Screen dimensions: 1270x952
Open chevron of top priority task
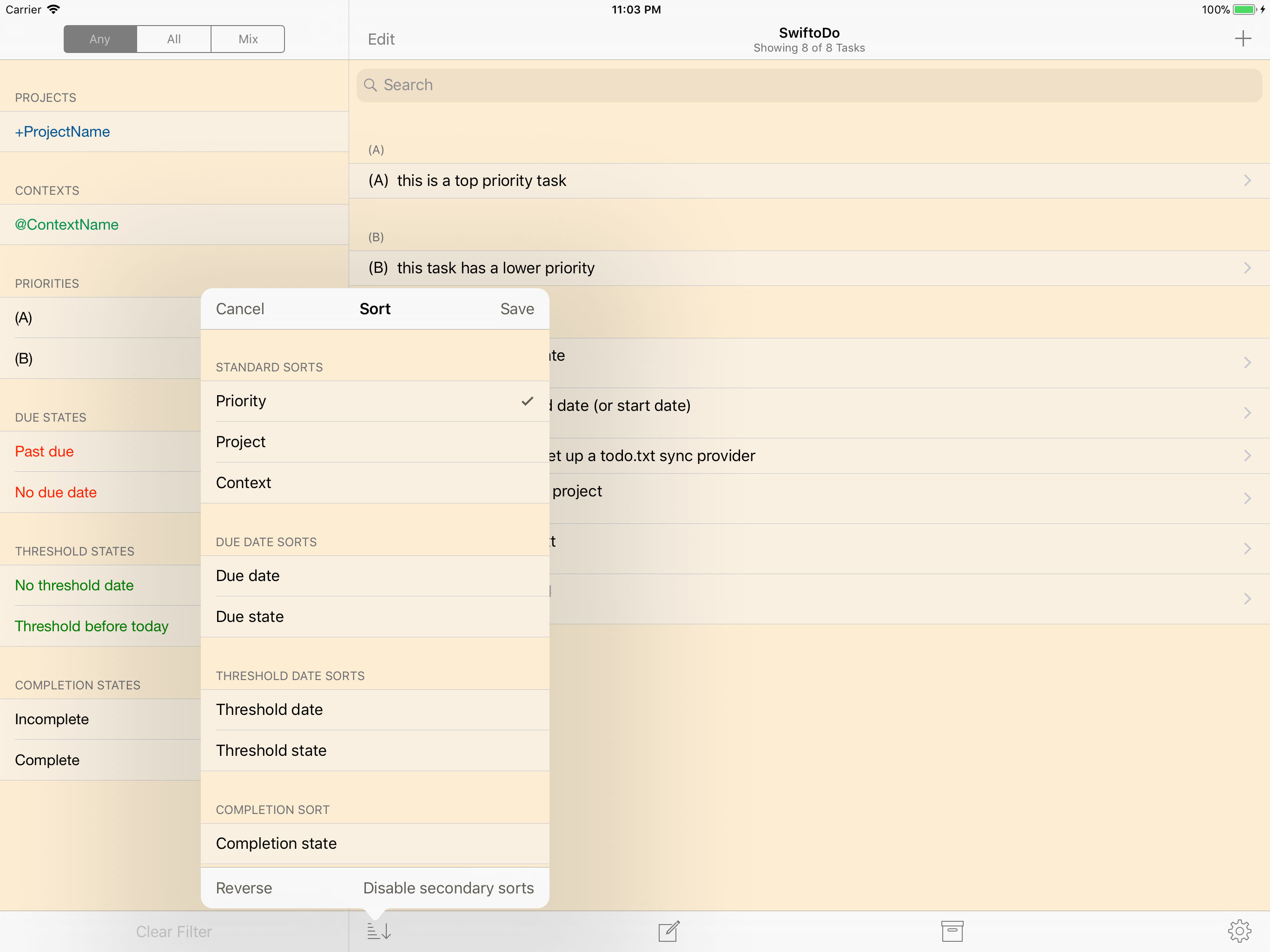(x=1247, y=180)
